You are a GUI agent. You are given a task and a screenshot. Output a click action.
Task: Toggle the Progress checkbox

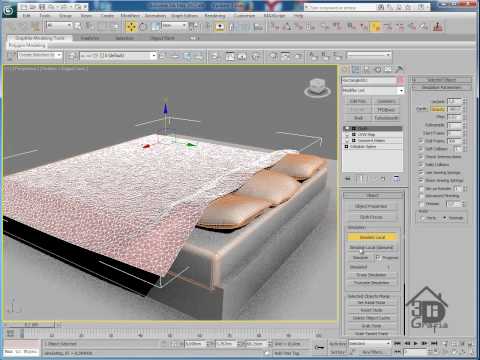pyautogui.click(x=378, y=257)
